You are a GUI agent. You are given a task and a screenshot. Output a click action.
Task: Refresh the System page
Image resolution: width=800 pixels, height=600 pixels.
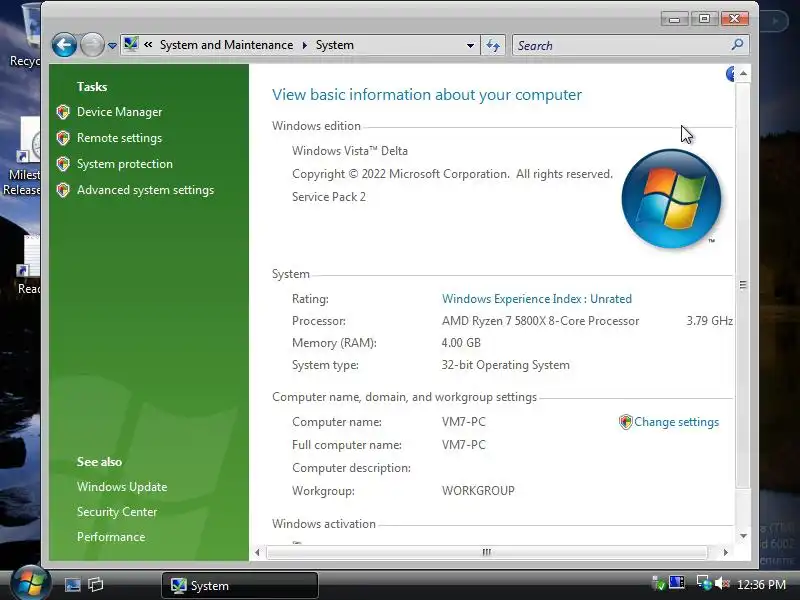click(493, 45)
